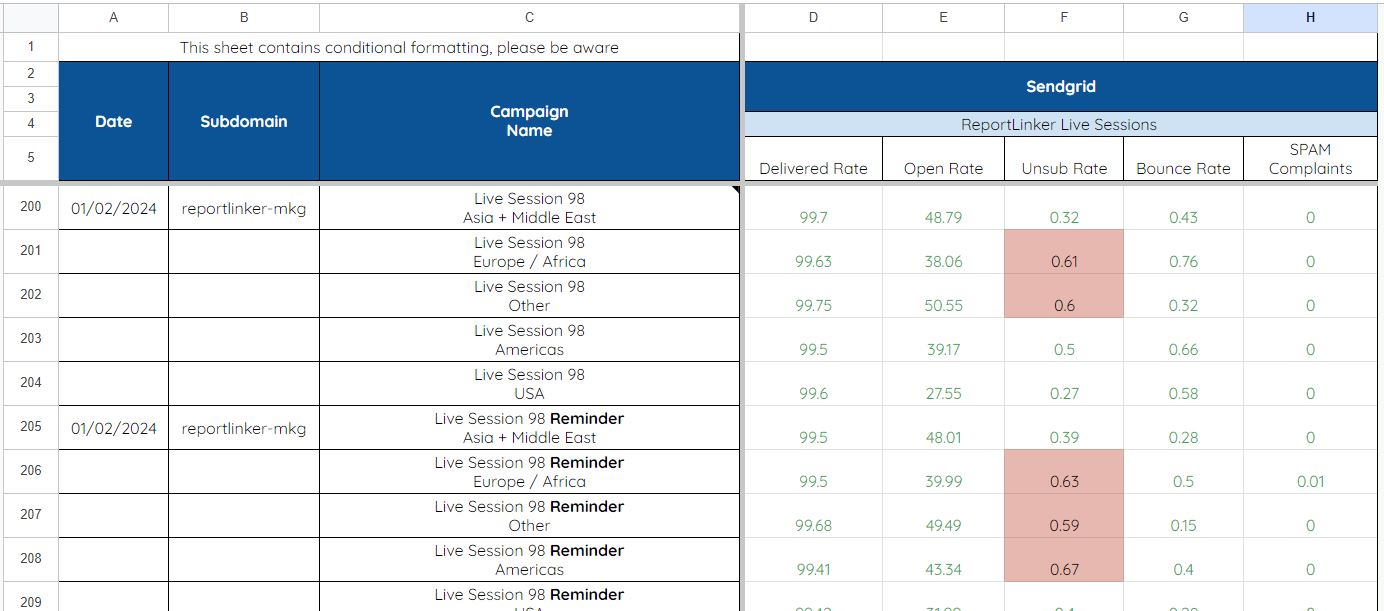Select row 206 header
The image size is (1384, 611).
30,471
